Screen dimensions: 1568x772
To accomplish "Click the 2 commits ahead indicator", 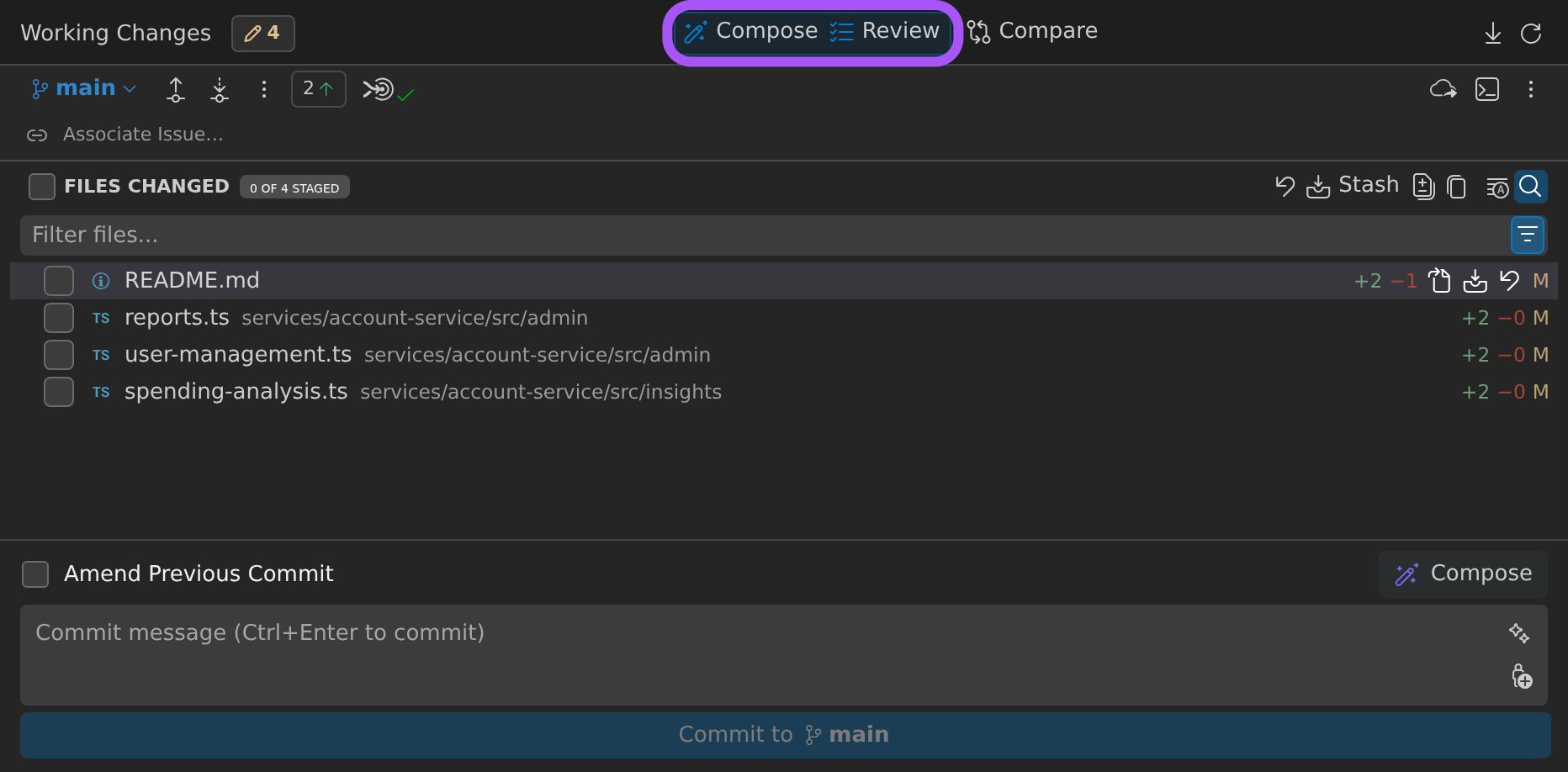I will pyautogui.click(x=319, y=89).
